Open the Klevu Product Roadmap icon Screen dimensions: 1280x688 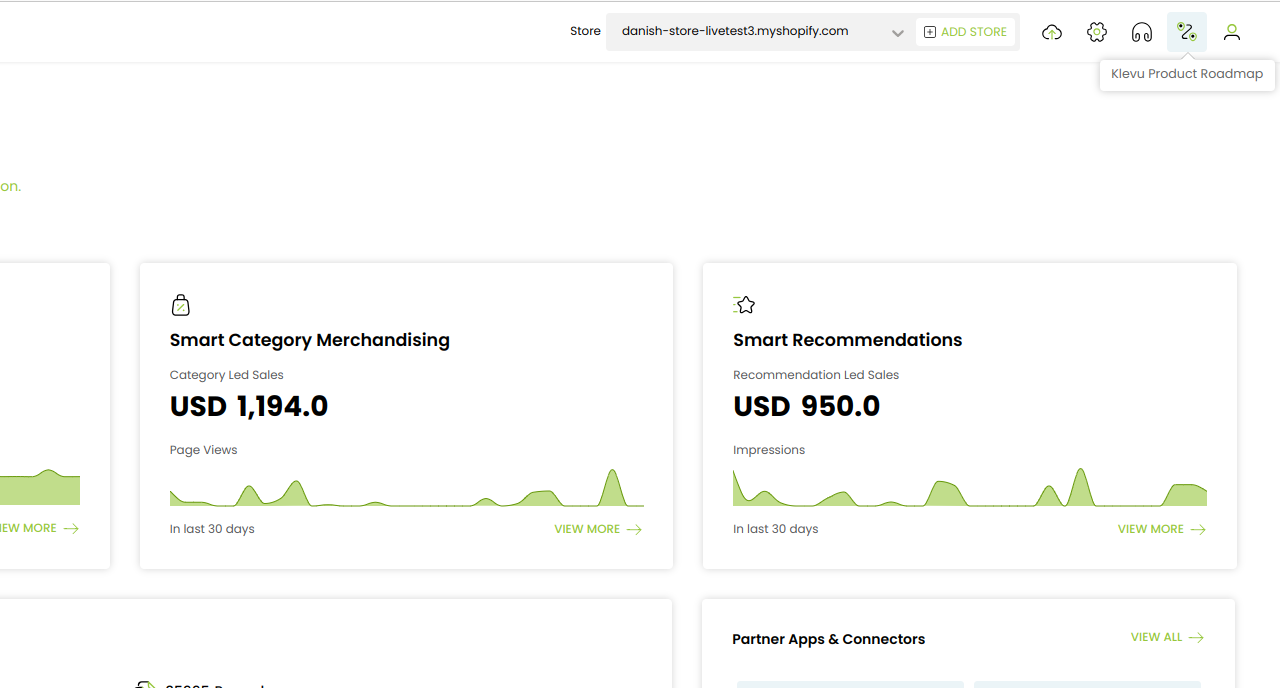pyautogui.click(x=1187, y=32)
